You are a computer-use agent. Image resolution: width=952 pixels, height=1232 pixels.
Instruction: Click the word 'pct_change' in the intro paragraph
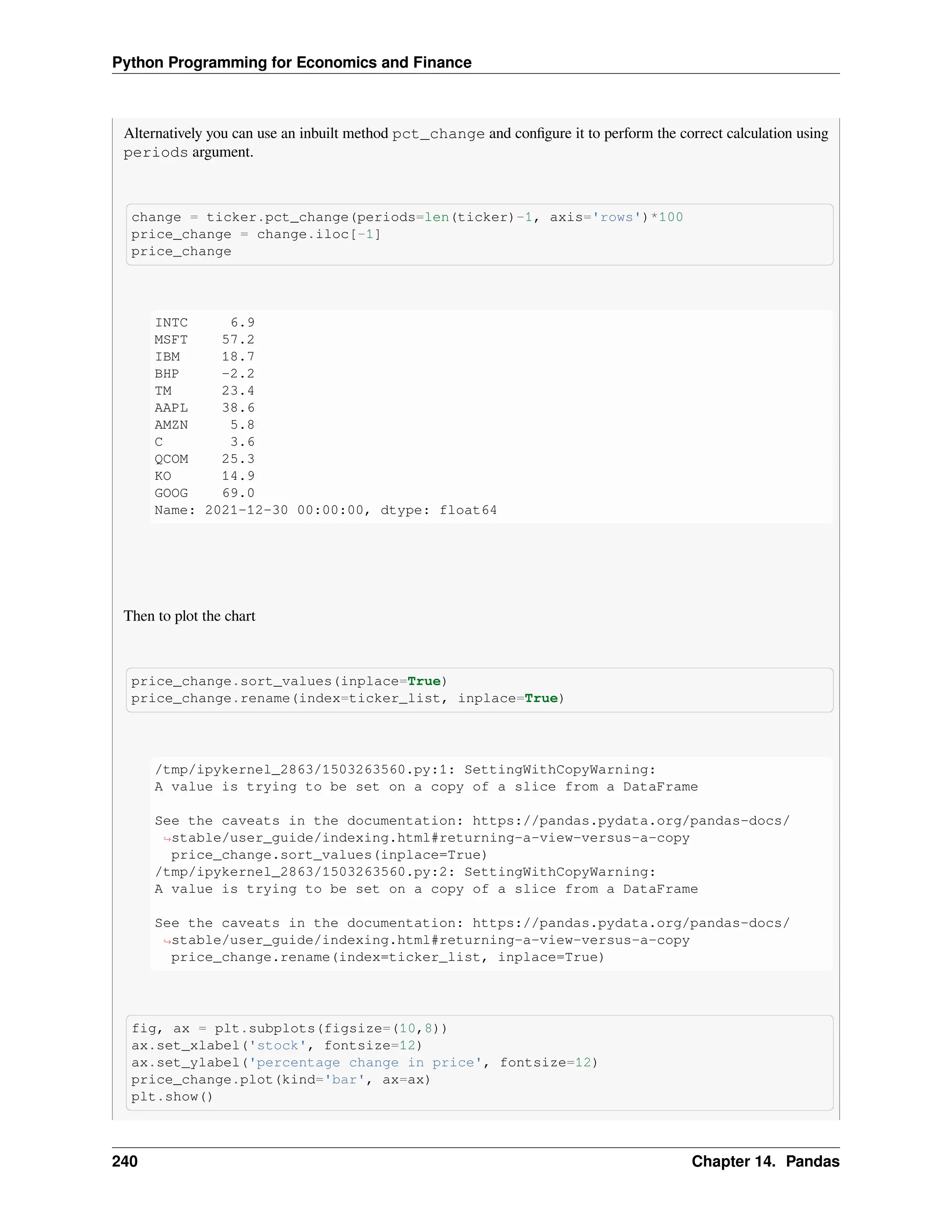point(438,134)
